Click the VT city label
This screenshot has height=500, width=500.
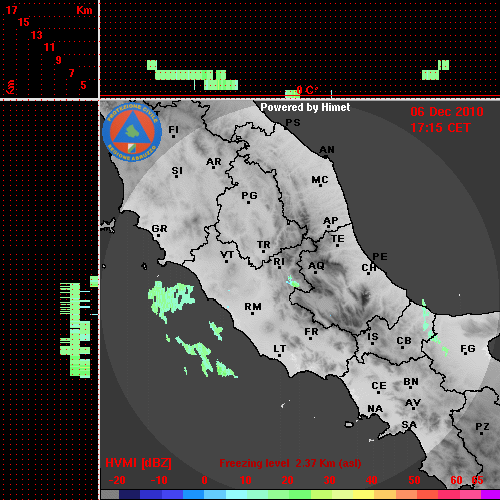click(227, 255)
